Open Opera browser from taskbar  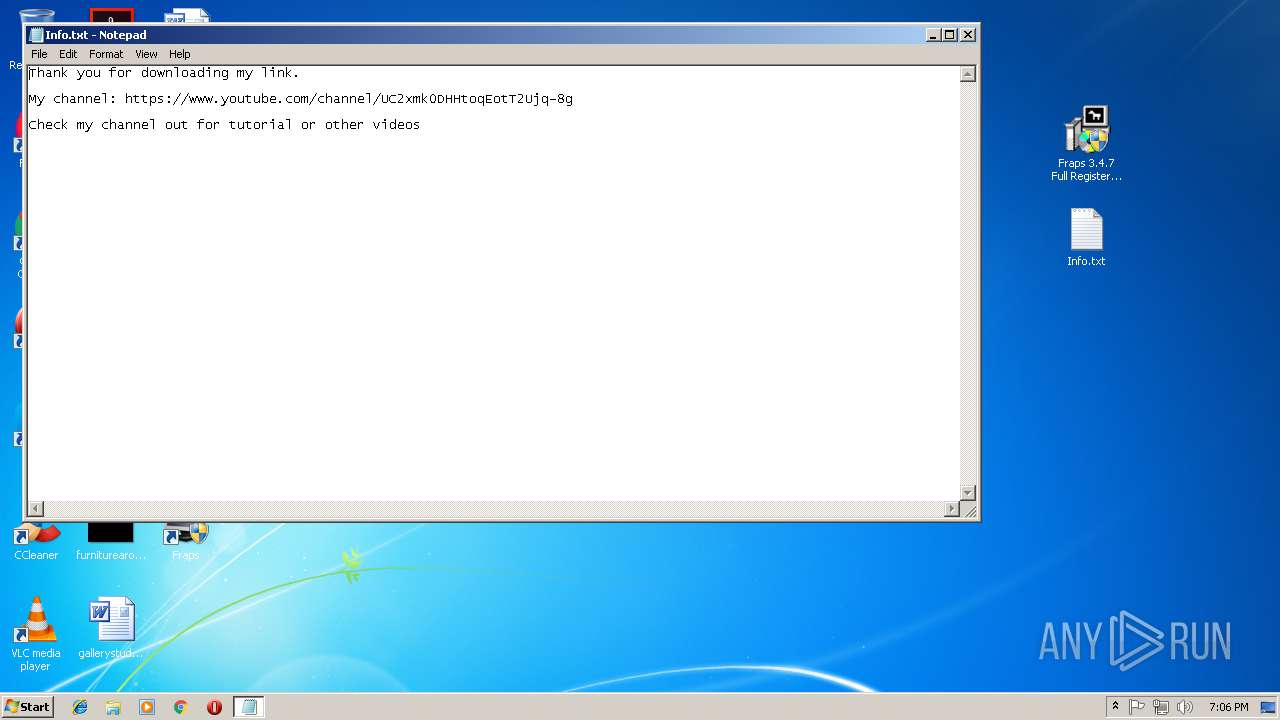pos(214,707)
